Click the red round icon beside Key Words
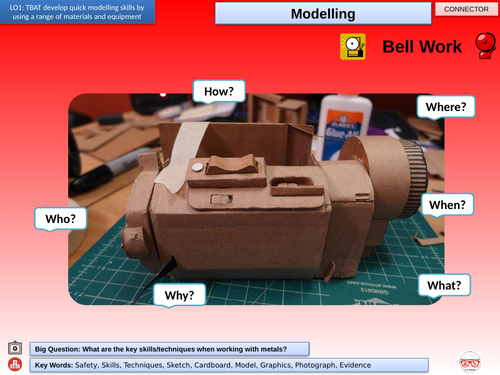The height and width of the screenshot is (375, 500). click(15, 364)
